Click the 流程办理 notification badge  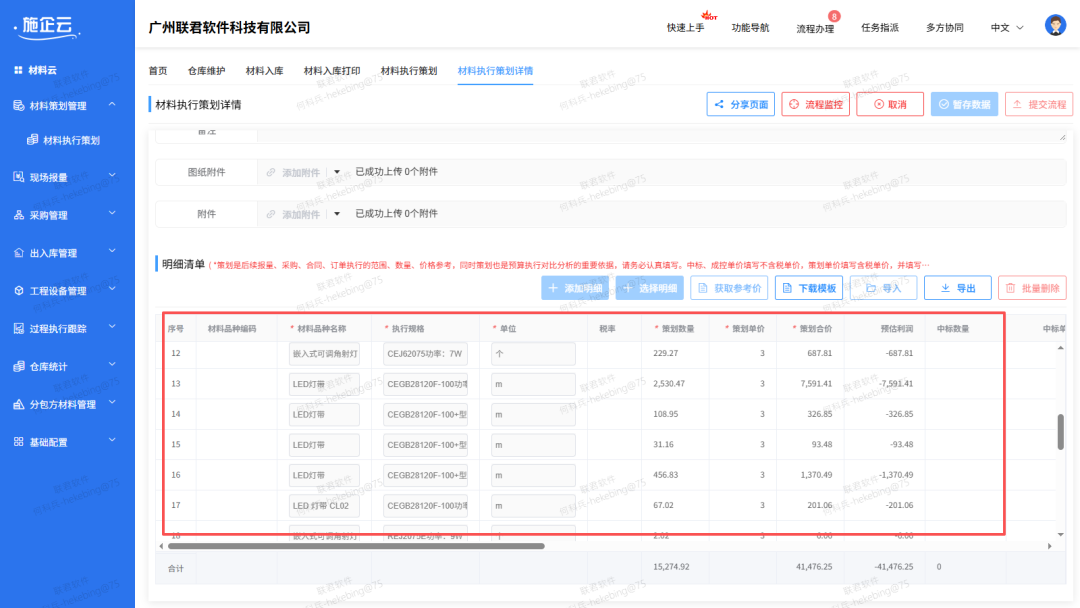(834, 16)
